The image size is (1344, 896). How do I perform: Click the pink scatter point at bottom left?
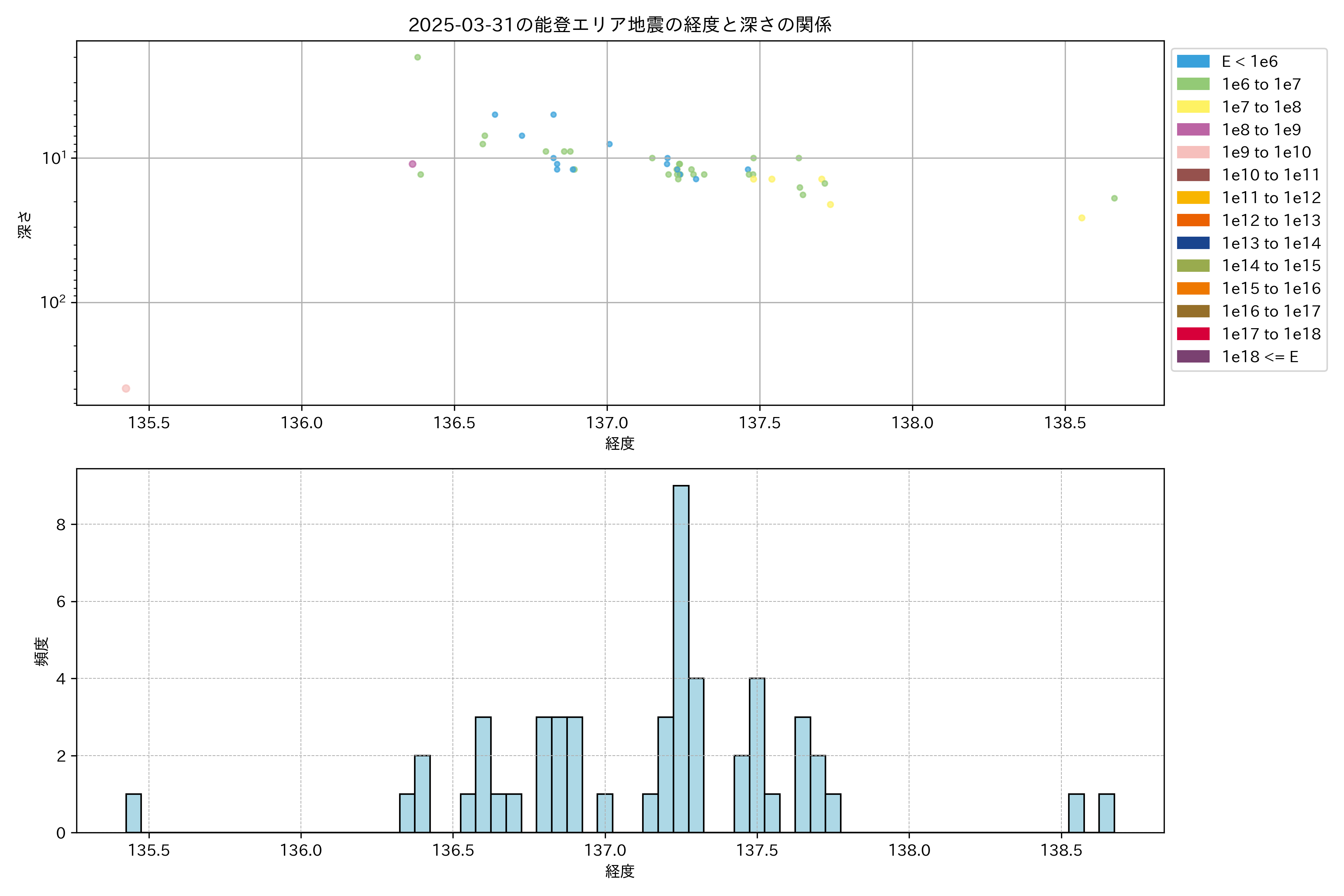pos(126,389)
